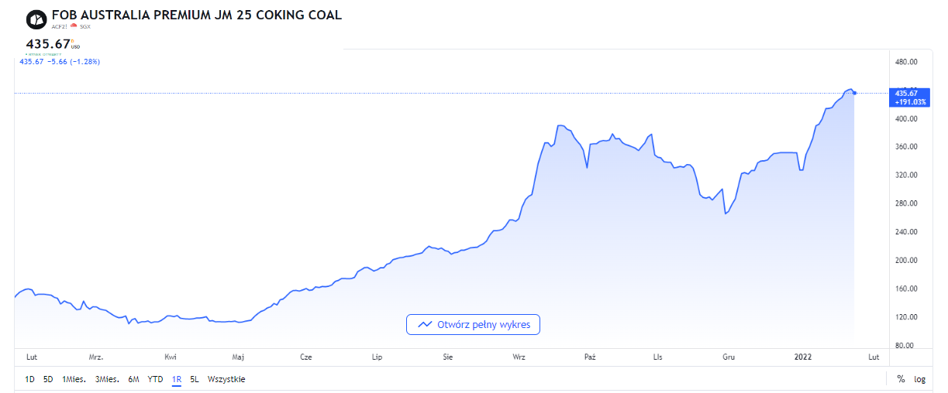Click the 'Lis' month label on time axis

[x=657, y=357]
